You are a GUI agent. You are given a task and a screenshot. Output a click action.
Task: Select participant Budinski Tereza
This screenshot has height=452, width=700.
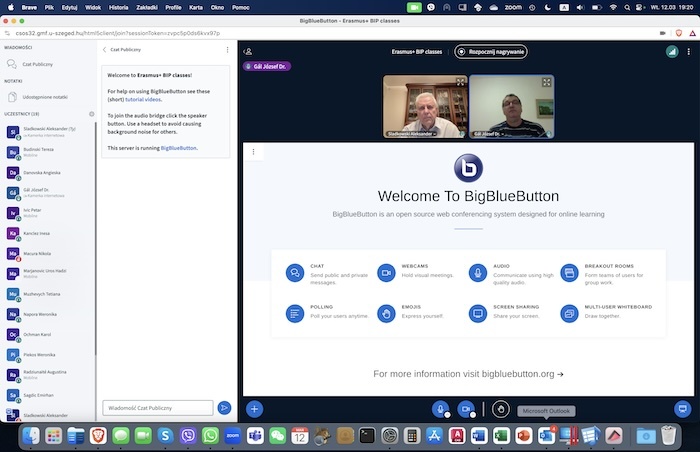click(49, 152)
